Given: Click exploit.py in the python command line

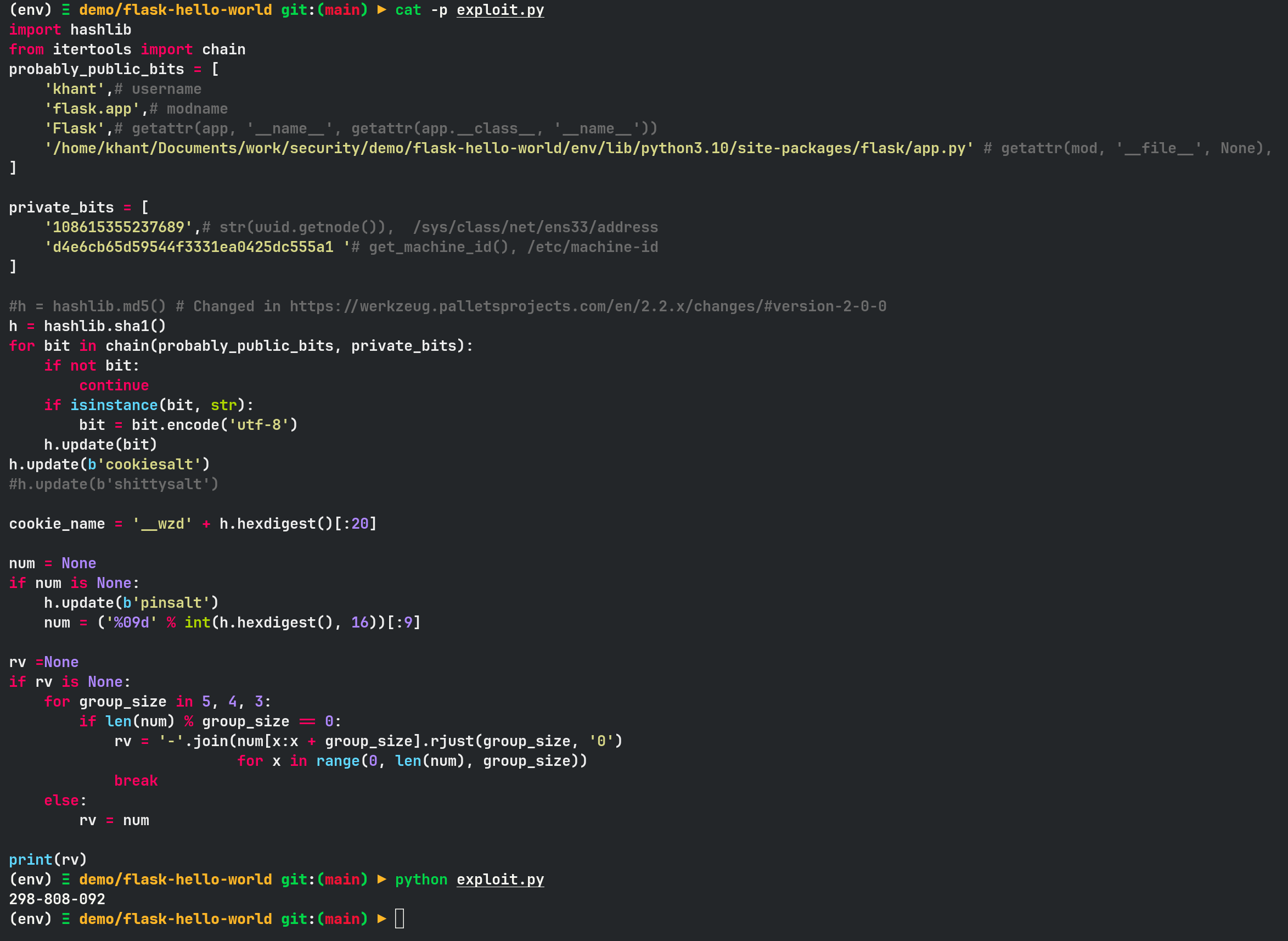Looking at the screenshot, I should 500,880.
